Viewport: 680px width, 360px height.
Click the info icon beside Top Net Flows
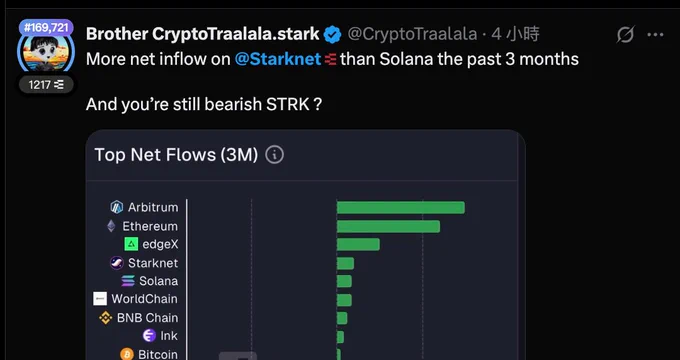pos(275,154)
